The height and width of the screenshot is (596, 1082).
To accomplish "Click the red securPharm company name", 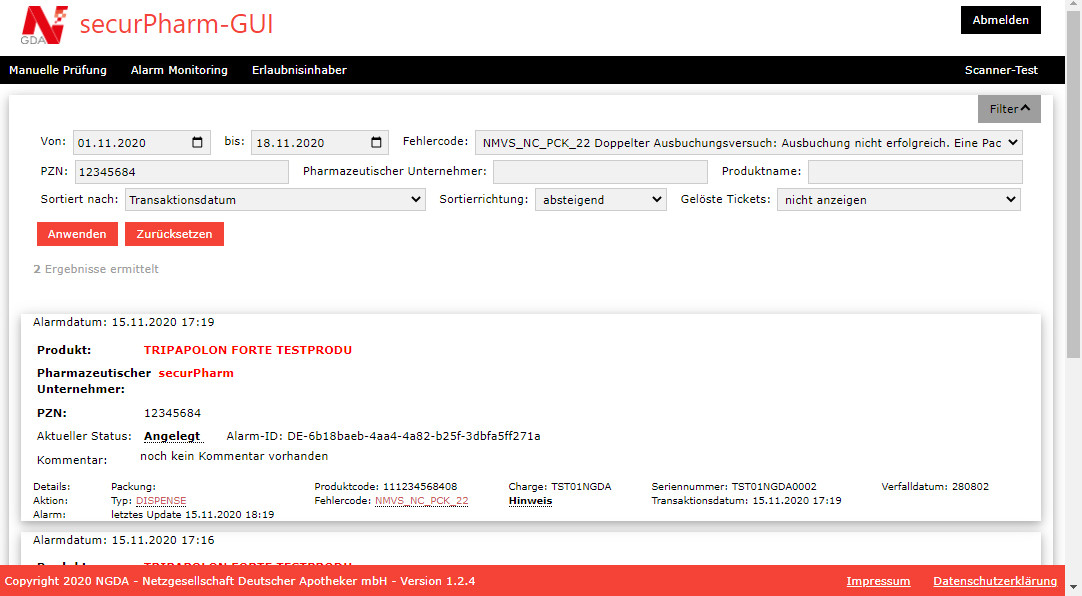I will coord(196,373).
